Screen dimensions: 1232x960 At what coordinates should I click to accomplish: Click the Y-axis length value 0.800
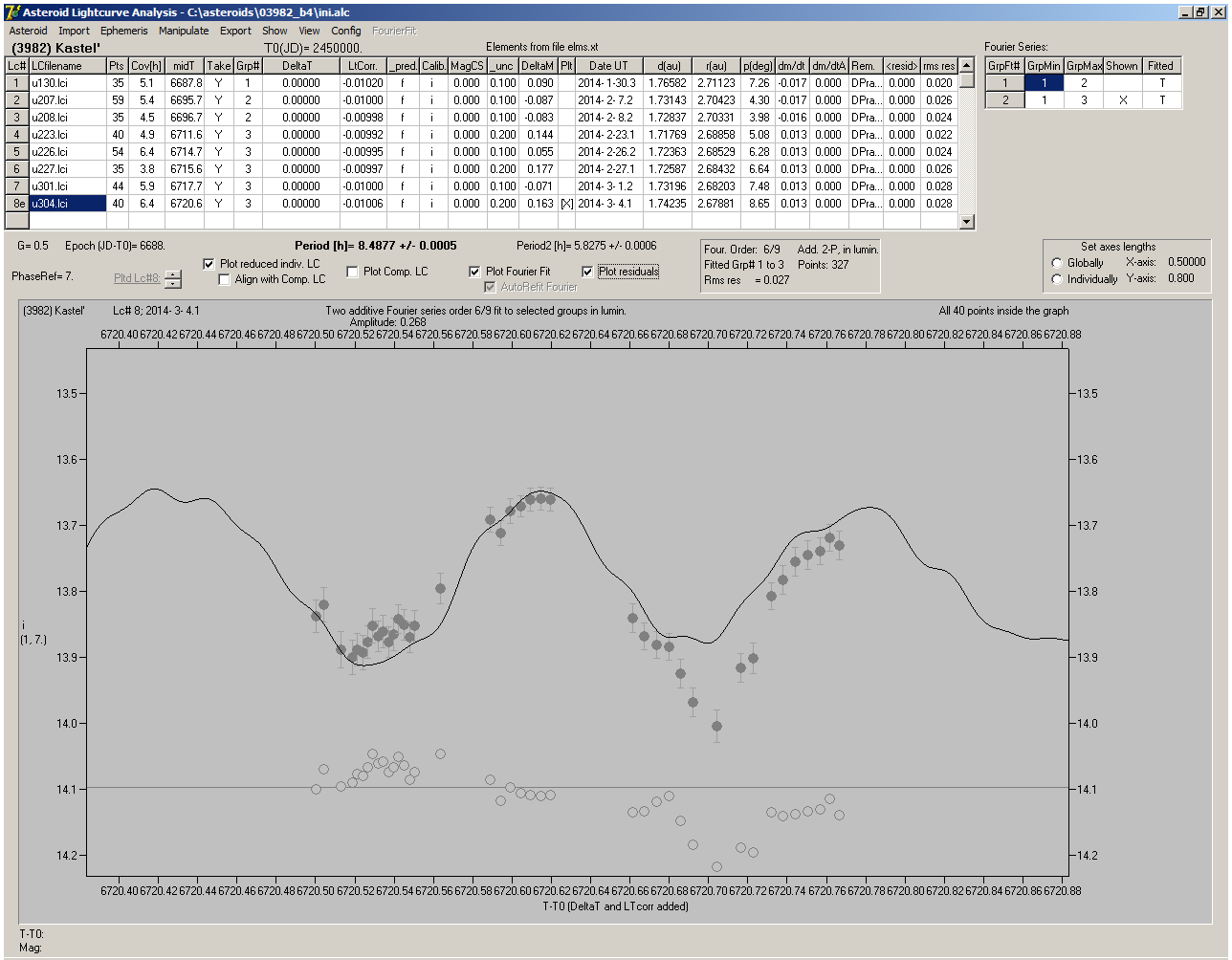click(1180, 278)
